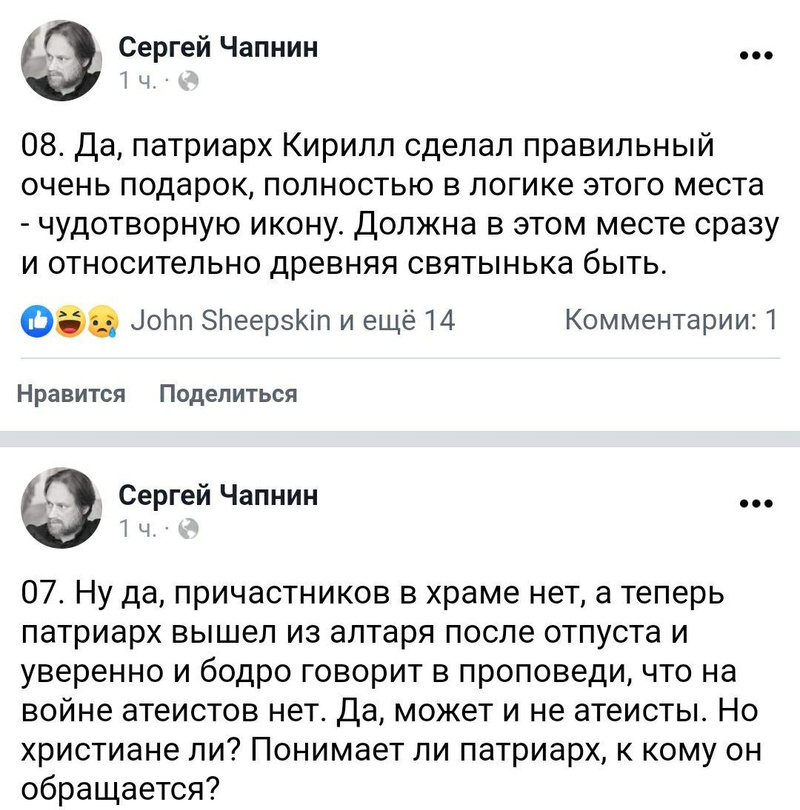Image resolution: width=800 pixels, height=810 pixels.
Task: Open the author's avatar on post 07
Action: (61, 508)
